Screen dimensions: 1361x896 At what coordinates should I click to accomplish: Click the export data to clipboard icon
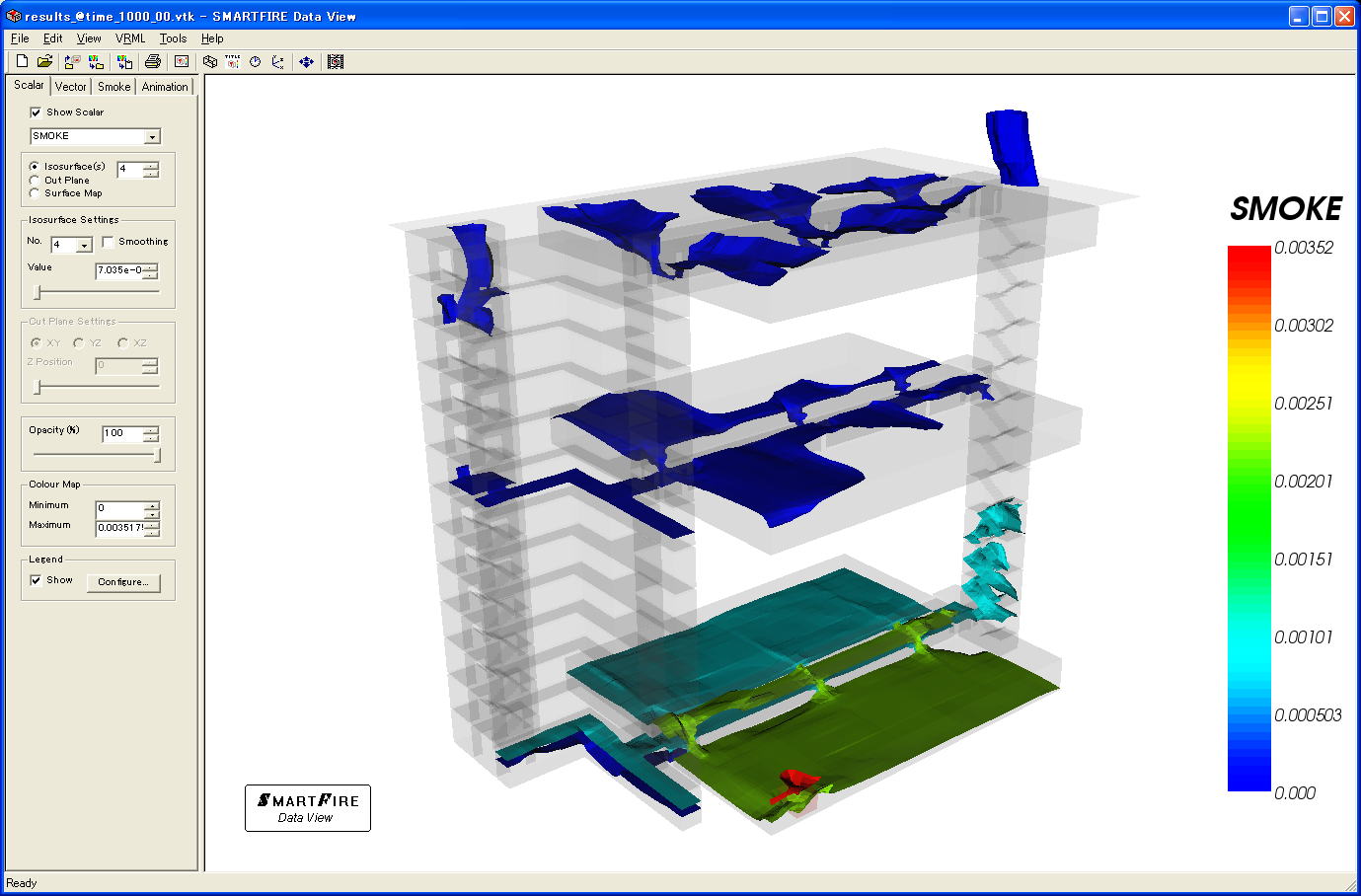pos(124,61)
